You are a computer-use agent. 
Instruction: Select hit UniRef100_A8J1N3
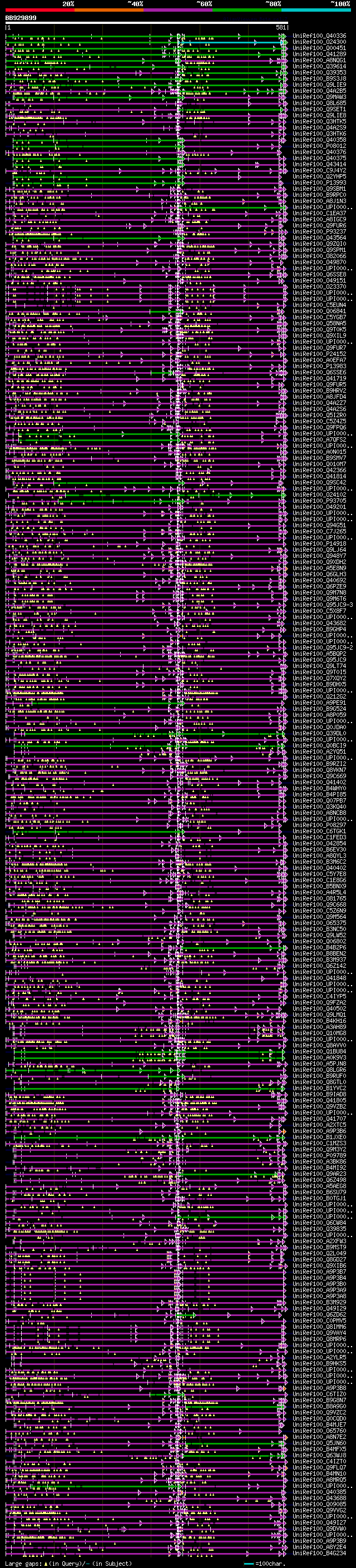[319, 201]
